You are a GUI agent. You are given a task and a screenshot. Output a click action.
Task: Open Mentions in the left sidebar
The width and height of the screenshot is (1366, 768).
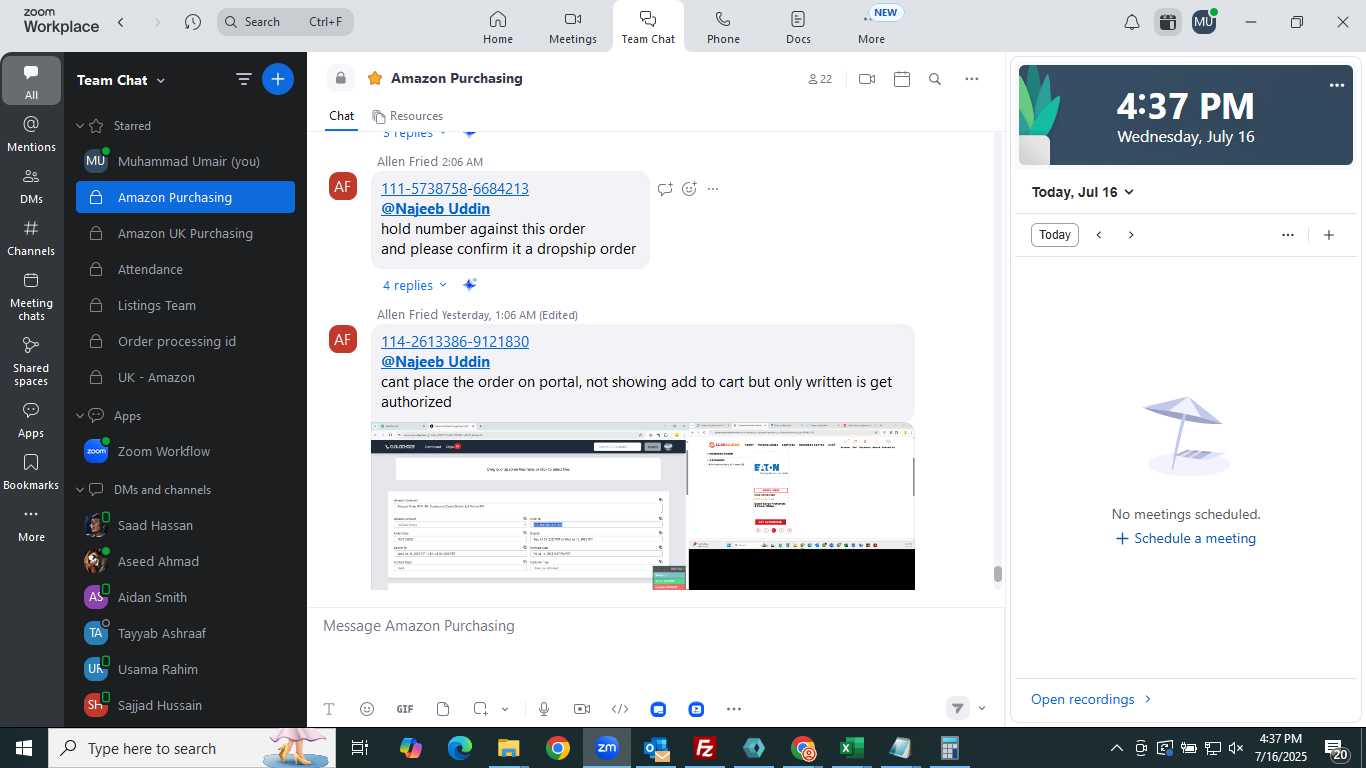(31, 134)
